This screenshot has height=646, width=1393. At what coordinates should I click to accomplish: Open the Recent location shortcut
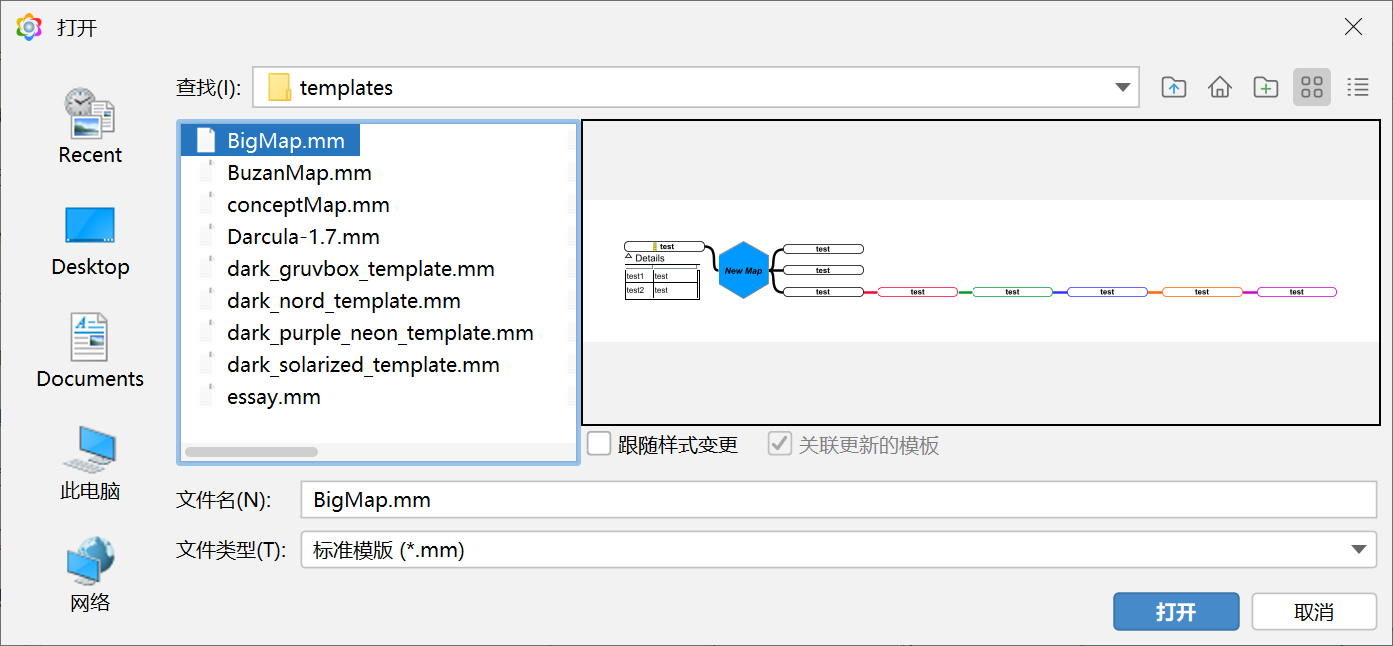[90, 126]
